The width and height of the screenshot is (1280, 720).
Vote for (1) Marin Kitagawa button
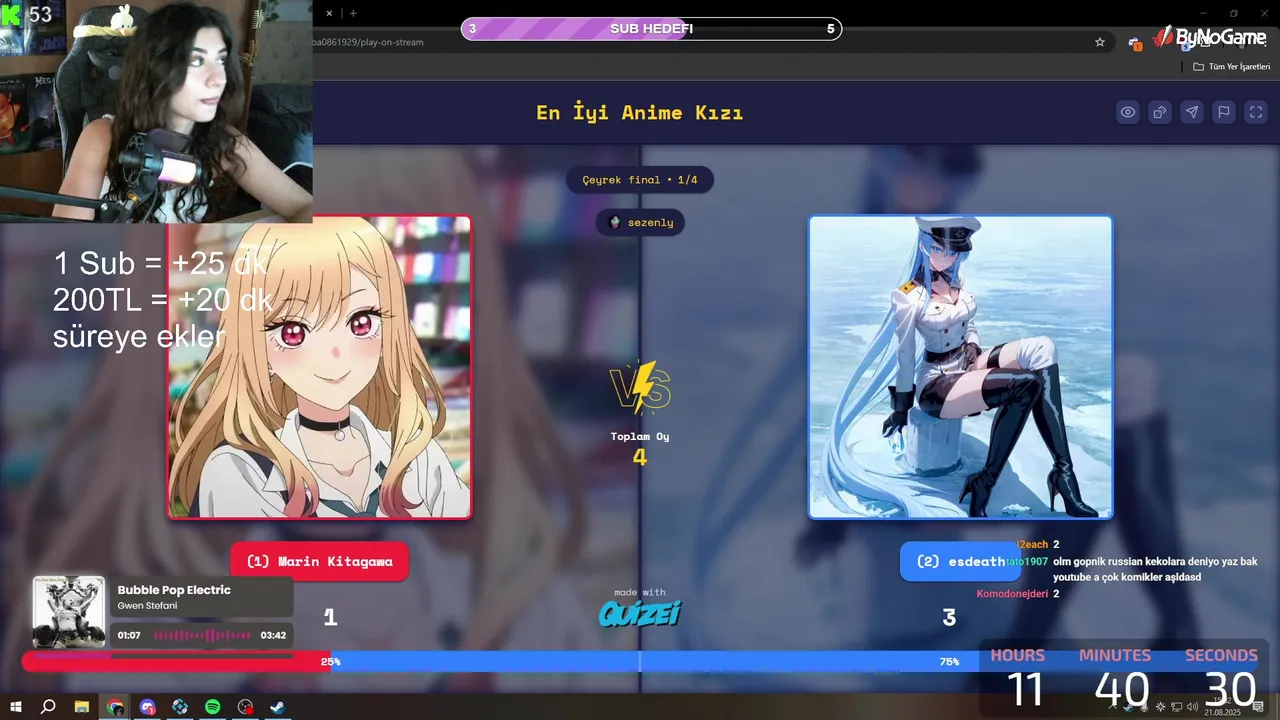click(319, 561)
